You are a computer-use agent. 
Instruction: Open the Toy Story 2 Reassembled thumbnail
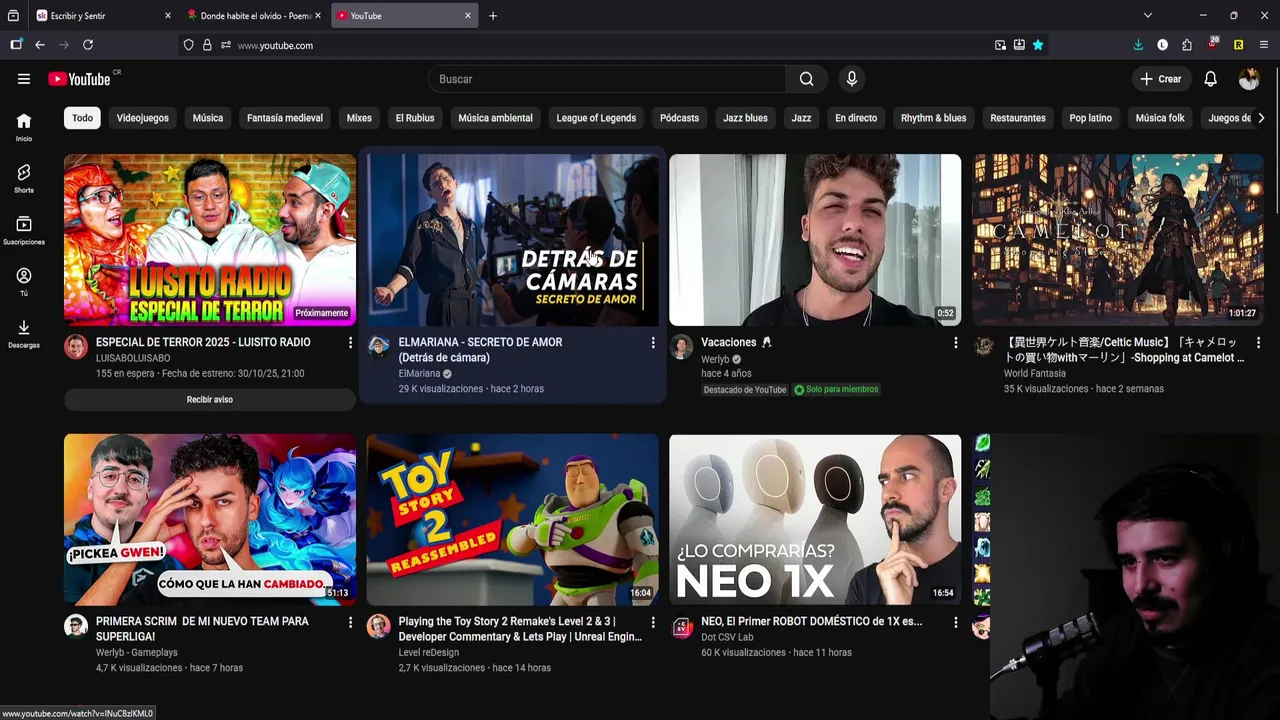click(512, 519)
